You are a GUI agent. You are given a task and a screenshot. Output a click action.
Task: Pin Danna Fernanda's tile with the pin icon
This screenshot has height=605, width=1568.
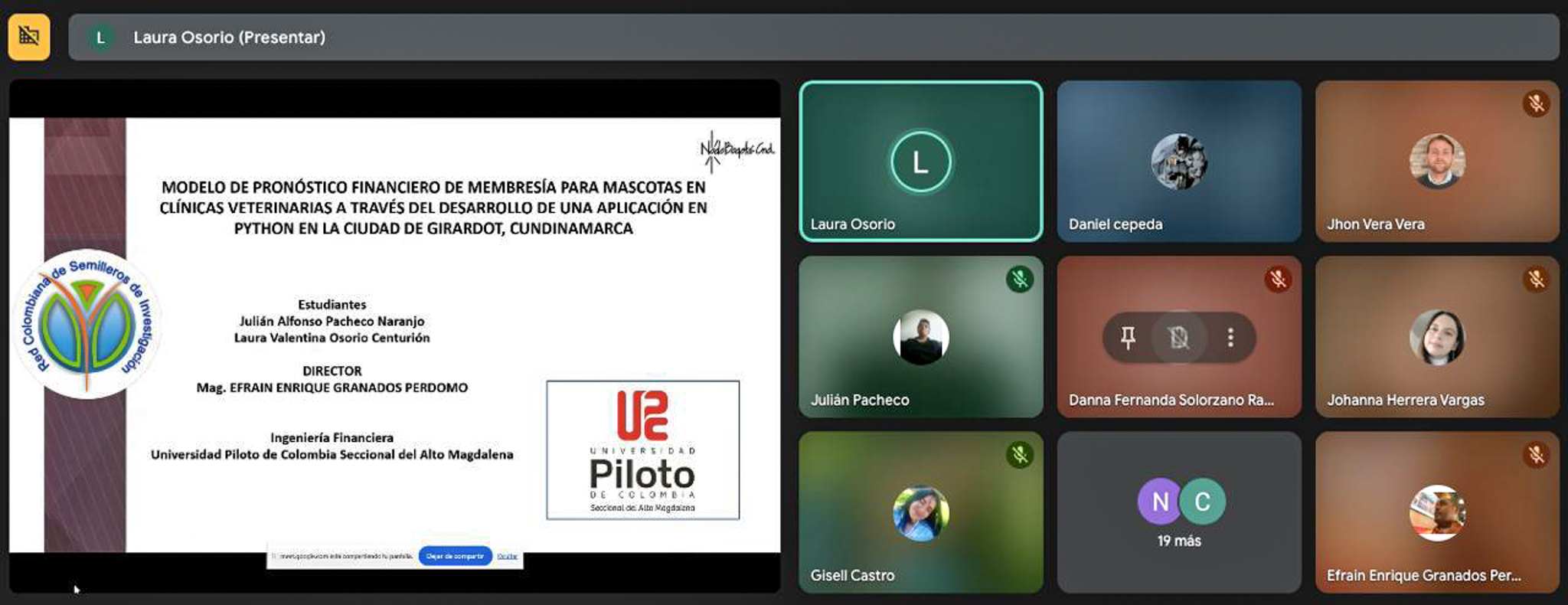1128,337
